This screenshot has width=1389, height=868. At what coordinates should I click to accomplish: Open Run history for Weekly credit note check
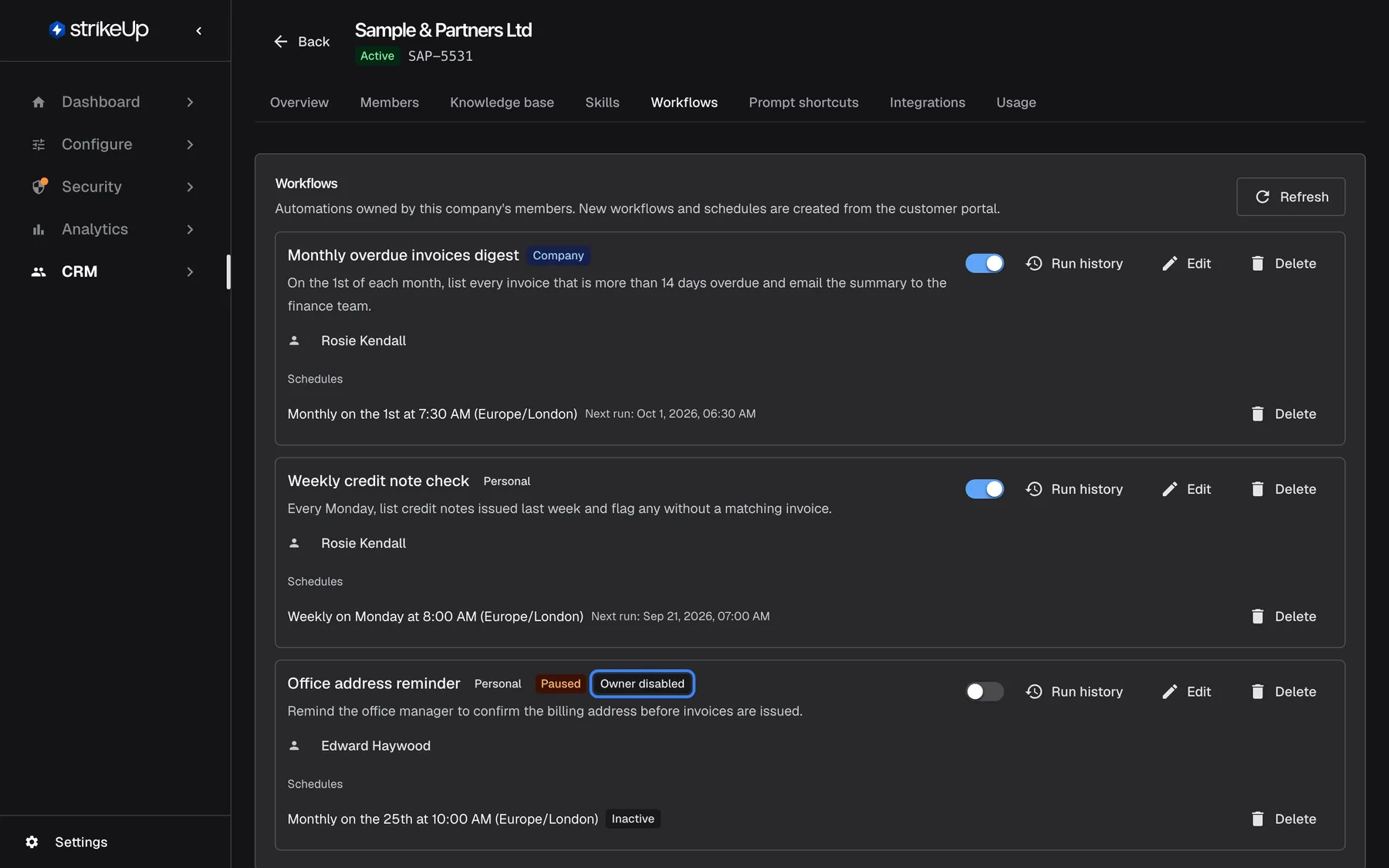(x=1074, y=489)
